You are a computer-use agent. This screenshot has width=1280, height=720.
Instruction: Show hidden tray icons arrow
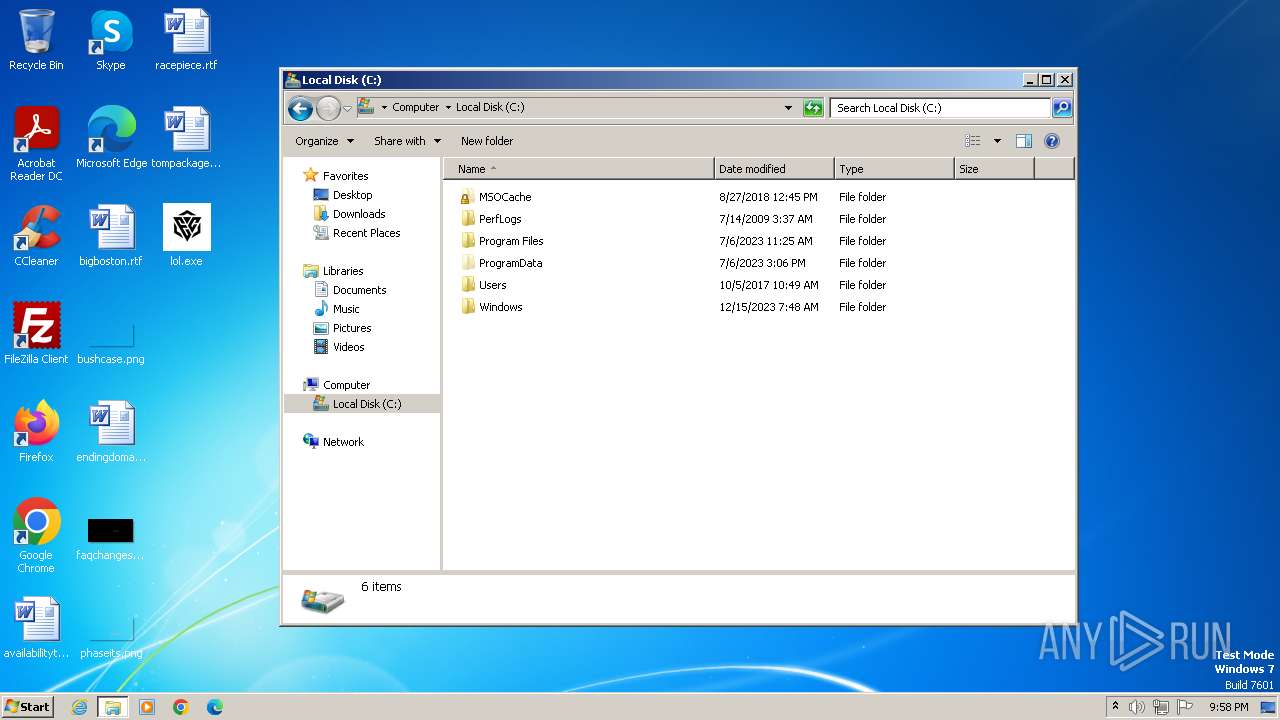(x=1115, y=707)
